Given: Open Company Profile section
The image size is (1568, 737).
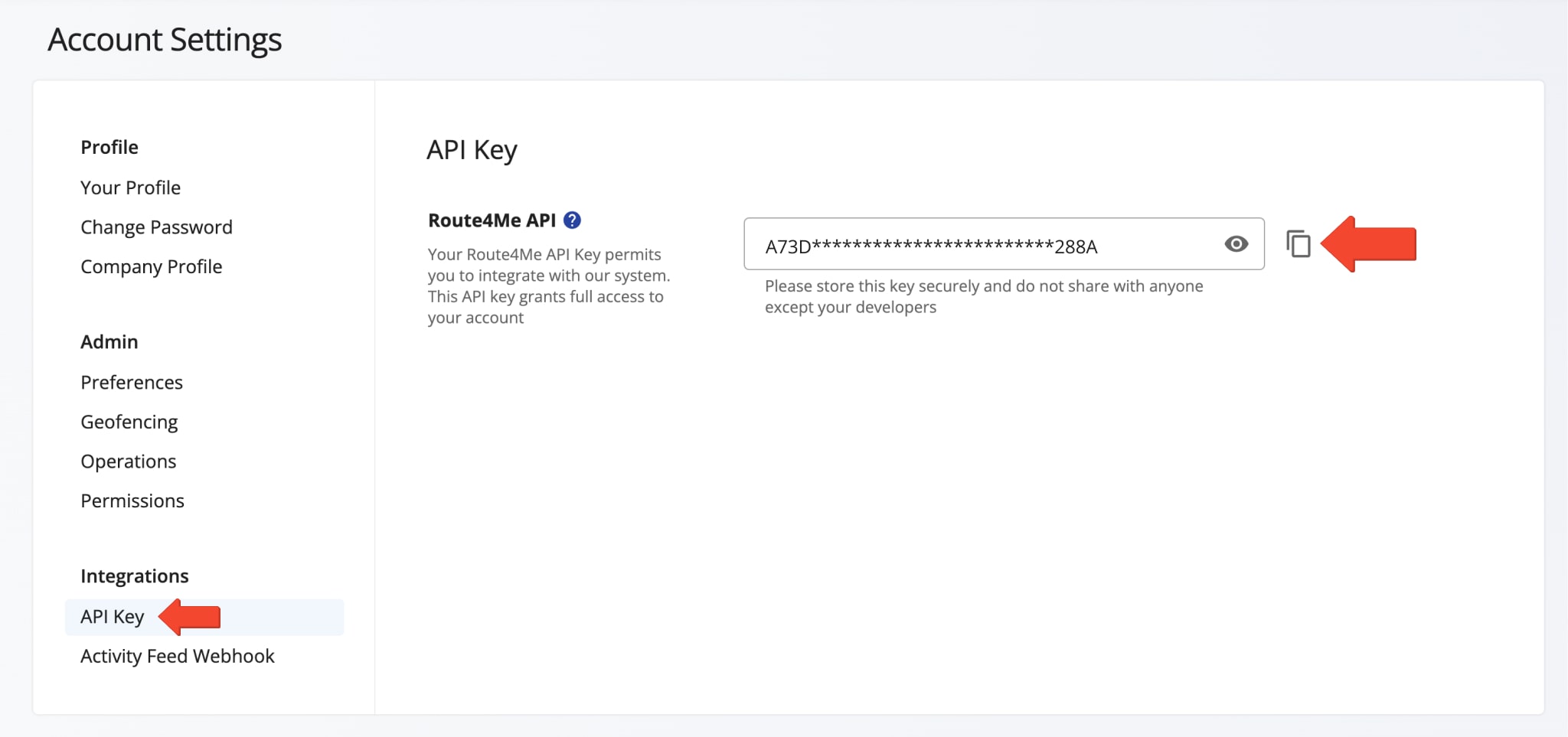Looking at the screenshot, I should pos(152,266).
